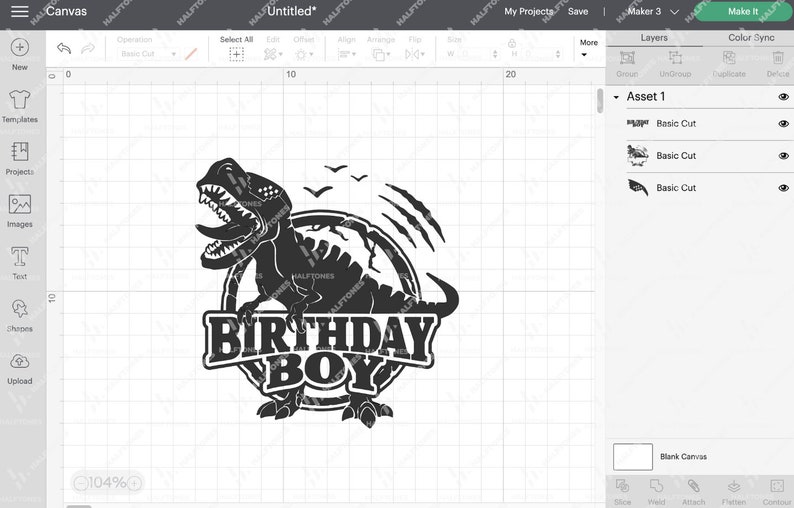This screenshot has width=794, height=508.
Task: Collapse the Asset 1 group
Action: [616, 97]
